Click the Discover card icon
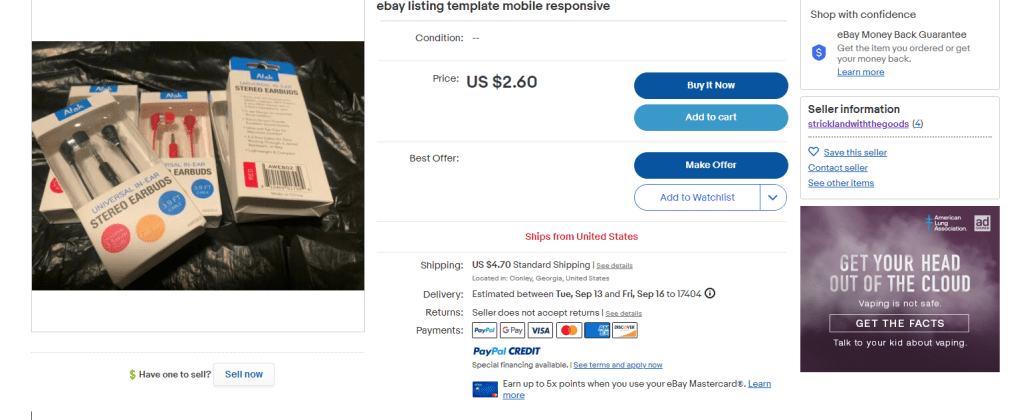The width and height of the screenshot is (1023, 420). pos(625,330)
